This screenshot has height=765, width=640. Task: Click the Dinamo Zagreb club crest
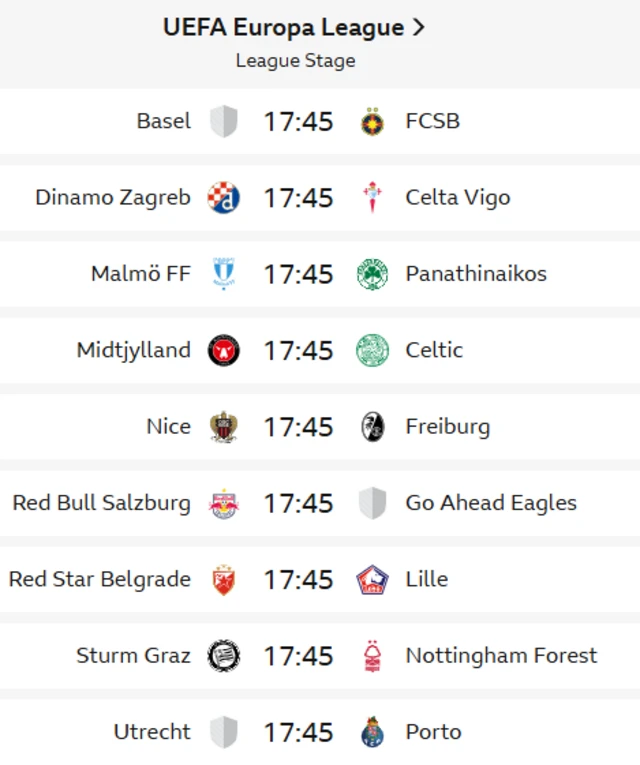coord(224,198)
